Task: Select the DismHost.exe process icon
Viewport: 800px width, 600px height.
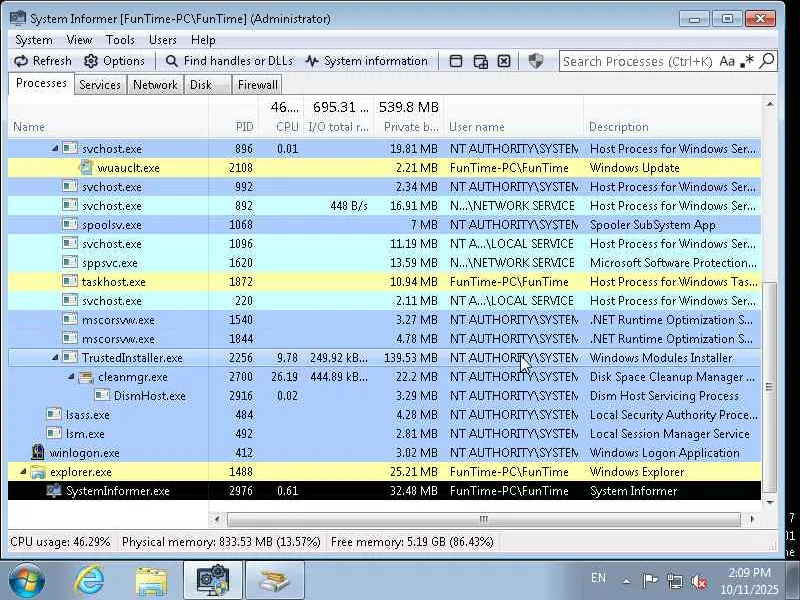Action: tap(102, 395)
